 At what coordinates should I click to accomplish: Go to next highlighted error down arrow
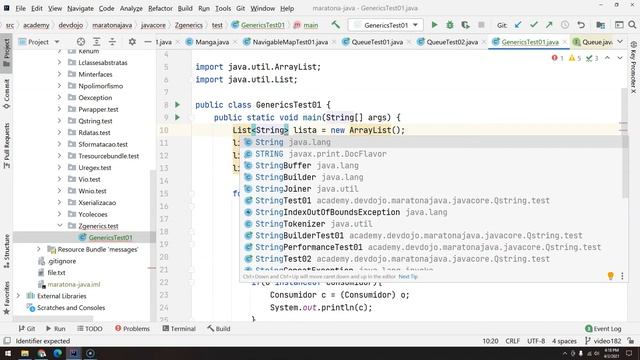click(620, 58)
